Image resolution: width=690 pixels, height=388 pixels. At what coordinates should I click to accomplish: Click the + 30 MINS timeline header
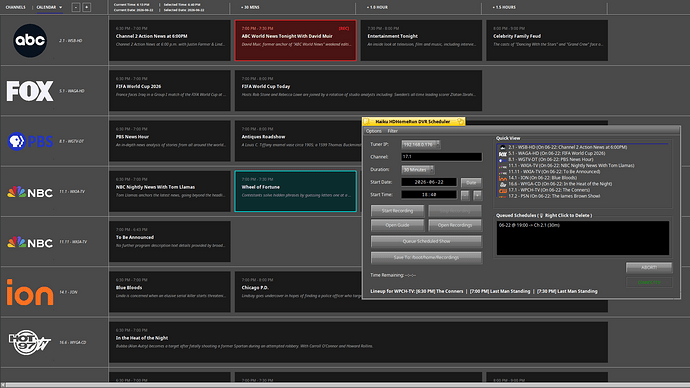(x=250, y=7)
